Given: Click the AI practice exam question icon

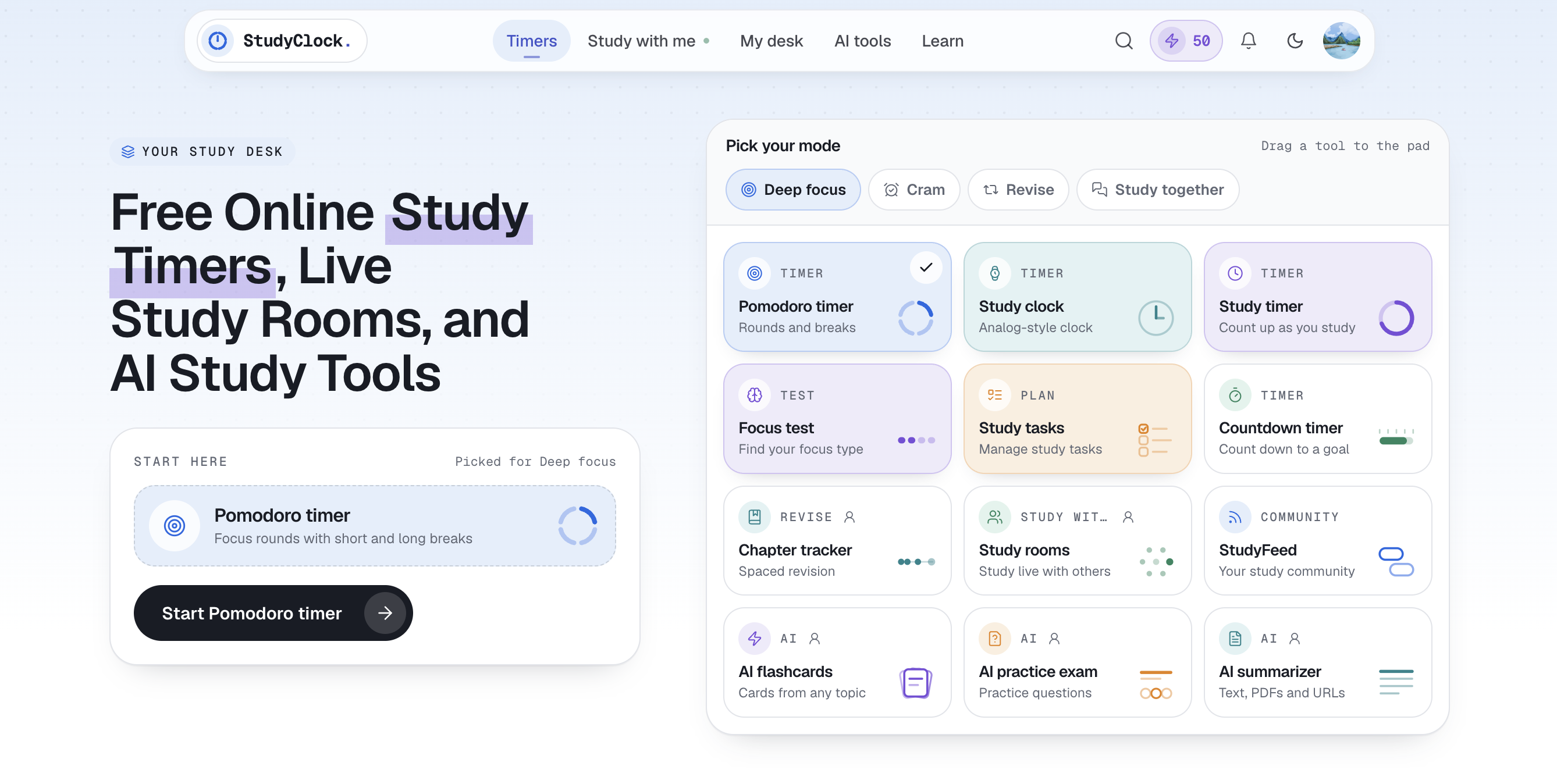Looking at the screenshot, I should 994,639.
